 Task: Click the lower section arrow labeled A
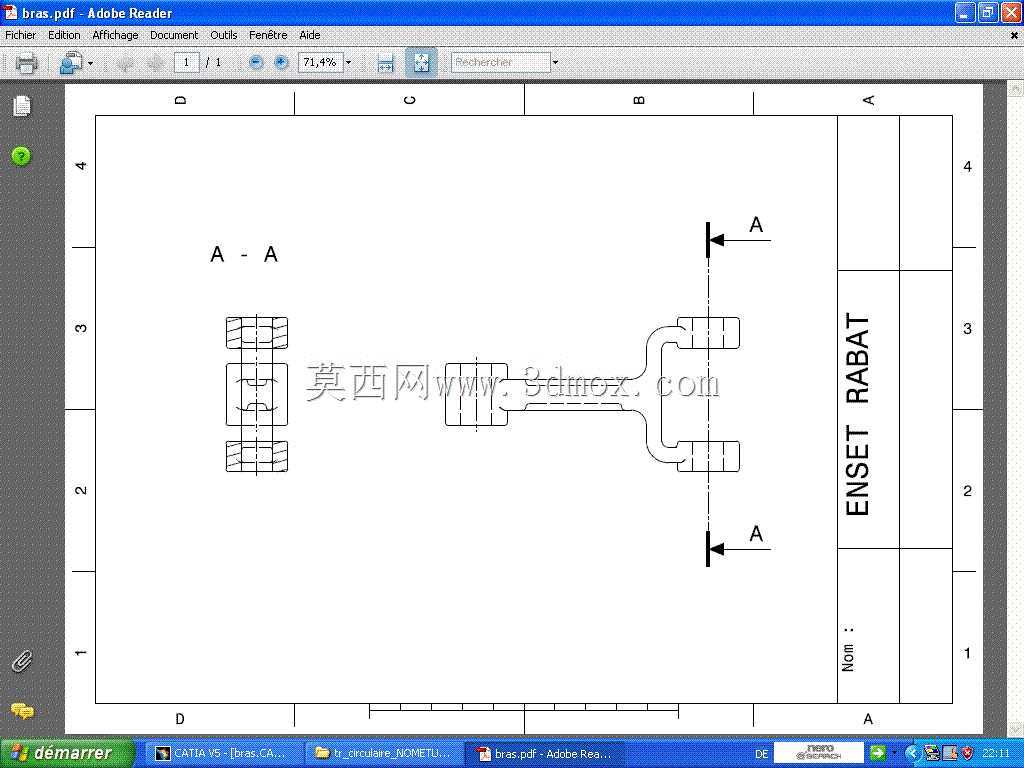point(740,549)
